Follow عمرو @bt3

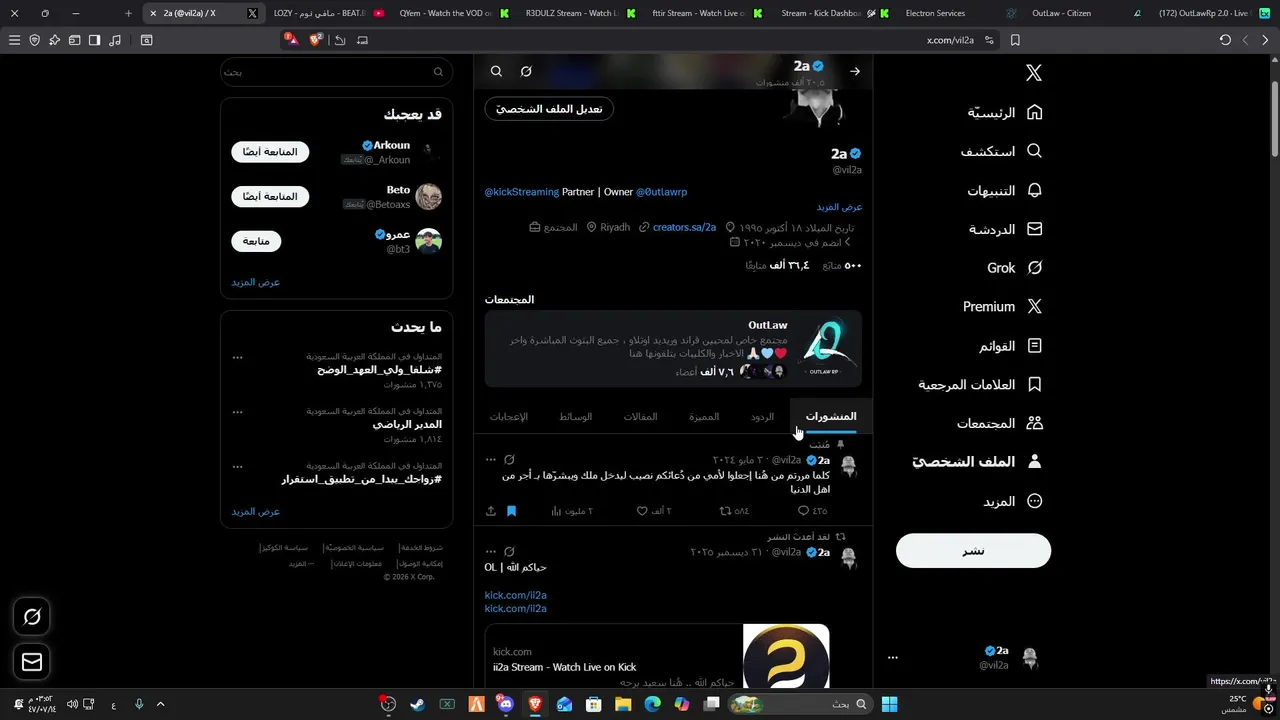256,241
